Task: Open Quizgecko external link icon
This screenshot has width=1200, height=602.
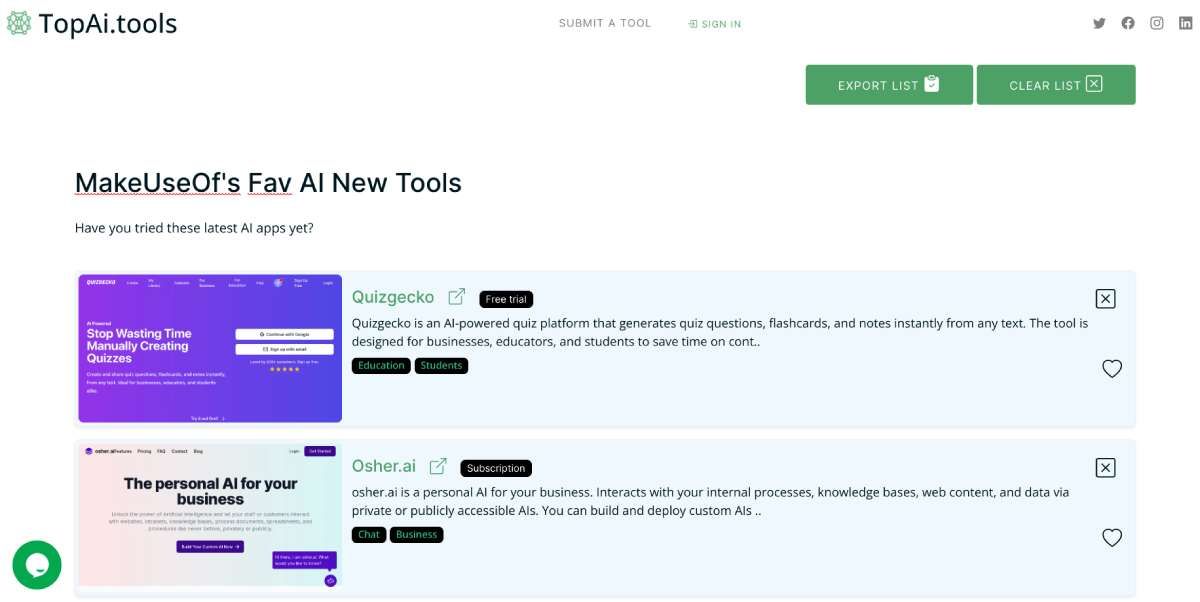Action: tap(457, 297)
